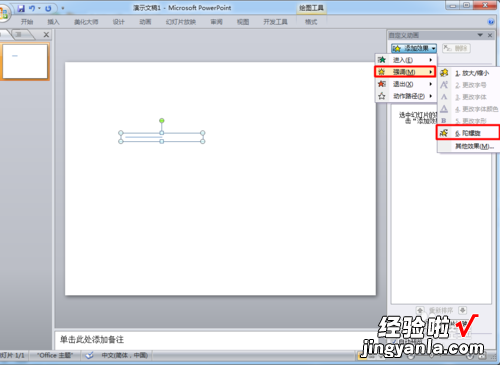The height and width of the screenshot is (365, 500).
Task: Show PowerPoint help
Action: pos(491,22)
